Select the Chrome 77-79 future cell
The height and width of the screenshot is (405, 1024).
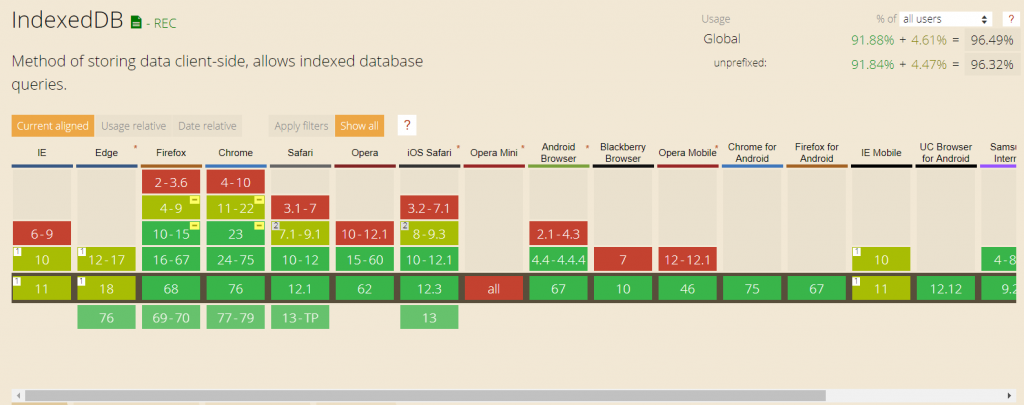coord(236,317)
